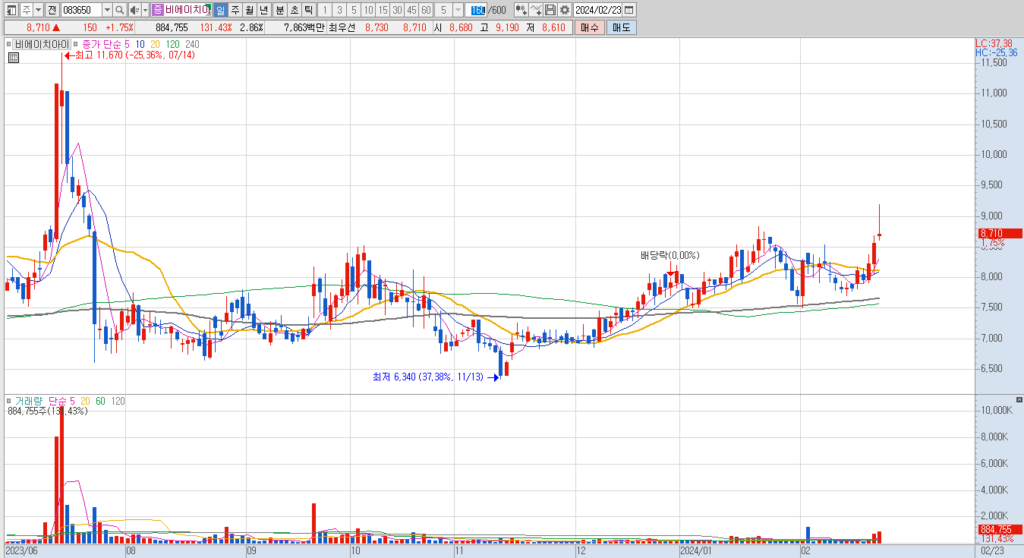The image size is (1024, 558).
Task: Open chart settings gear icon
Action: 564,10
